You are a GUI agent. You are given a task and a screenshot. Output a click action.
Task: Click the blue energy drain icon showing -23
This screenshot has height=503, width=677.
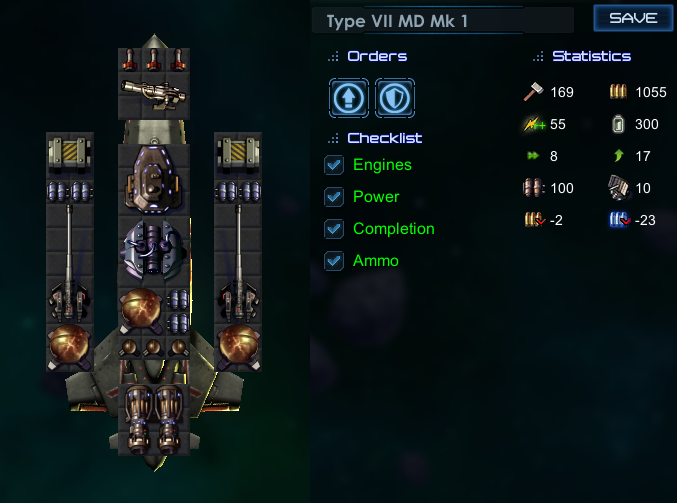(620, 220)
